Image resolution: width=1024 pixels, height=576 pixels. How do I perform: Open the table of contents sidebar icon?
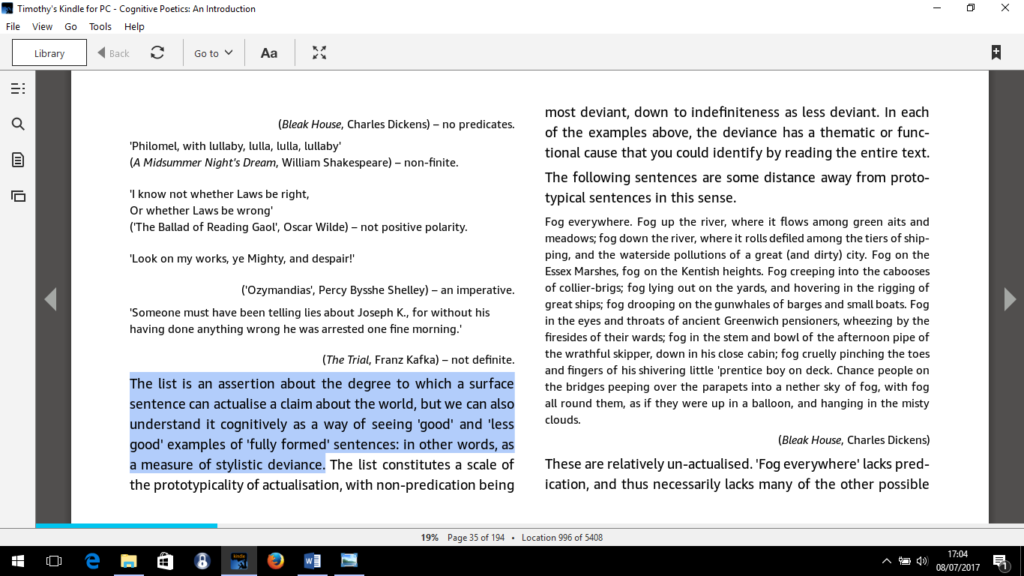[x=17, y=88]
